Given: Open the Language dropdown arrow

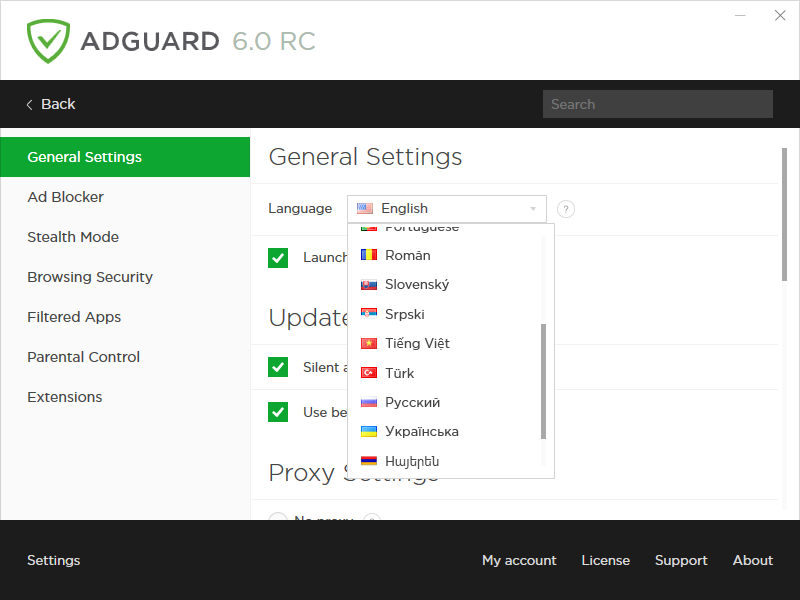Looking at the screenshot, I should tap(533, 209).
